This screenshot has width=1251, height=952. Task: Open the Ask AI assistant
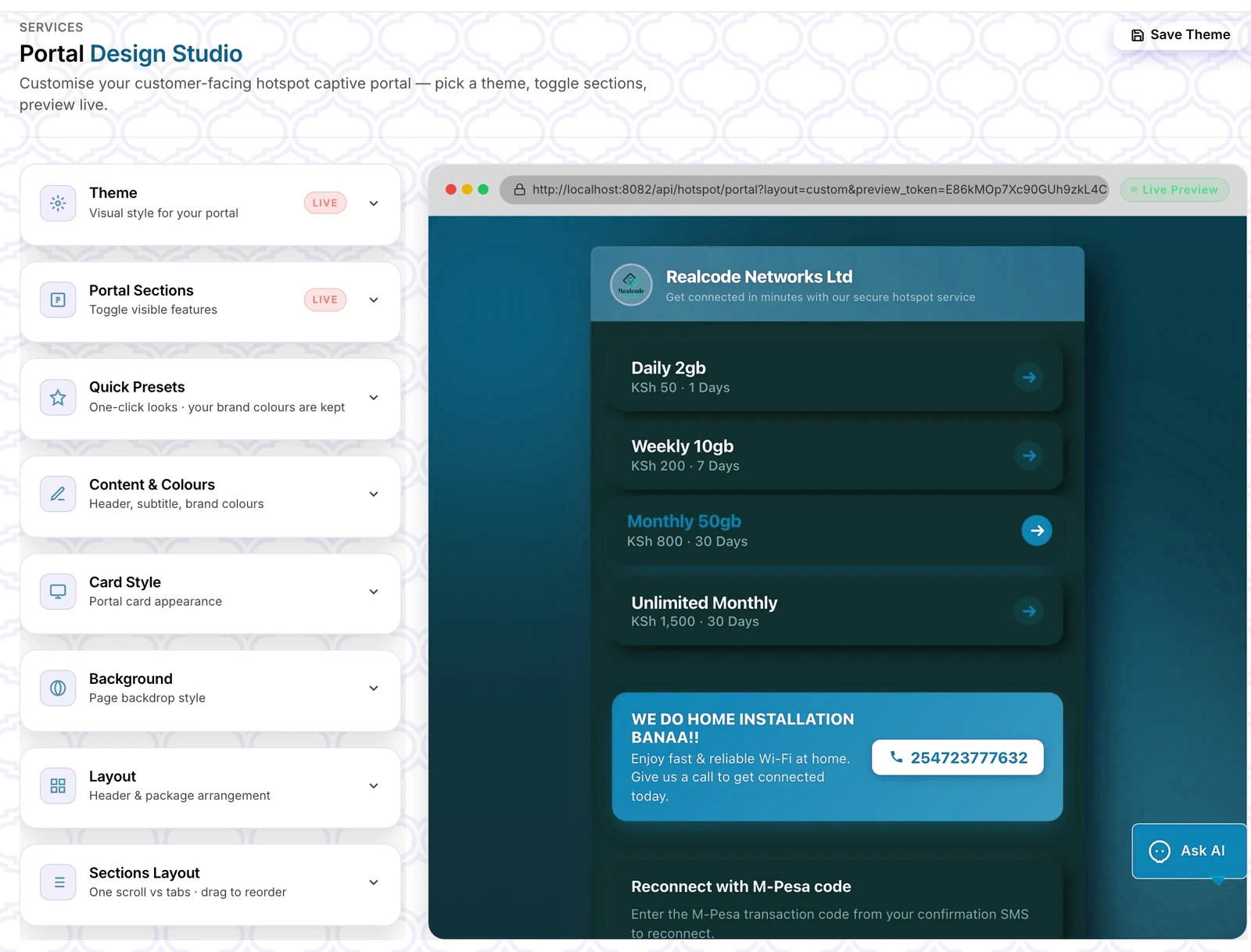click(1189, 851)
